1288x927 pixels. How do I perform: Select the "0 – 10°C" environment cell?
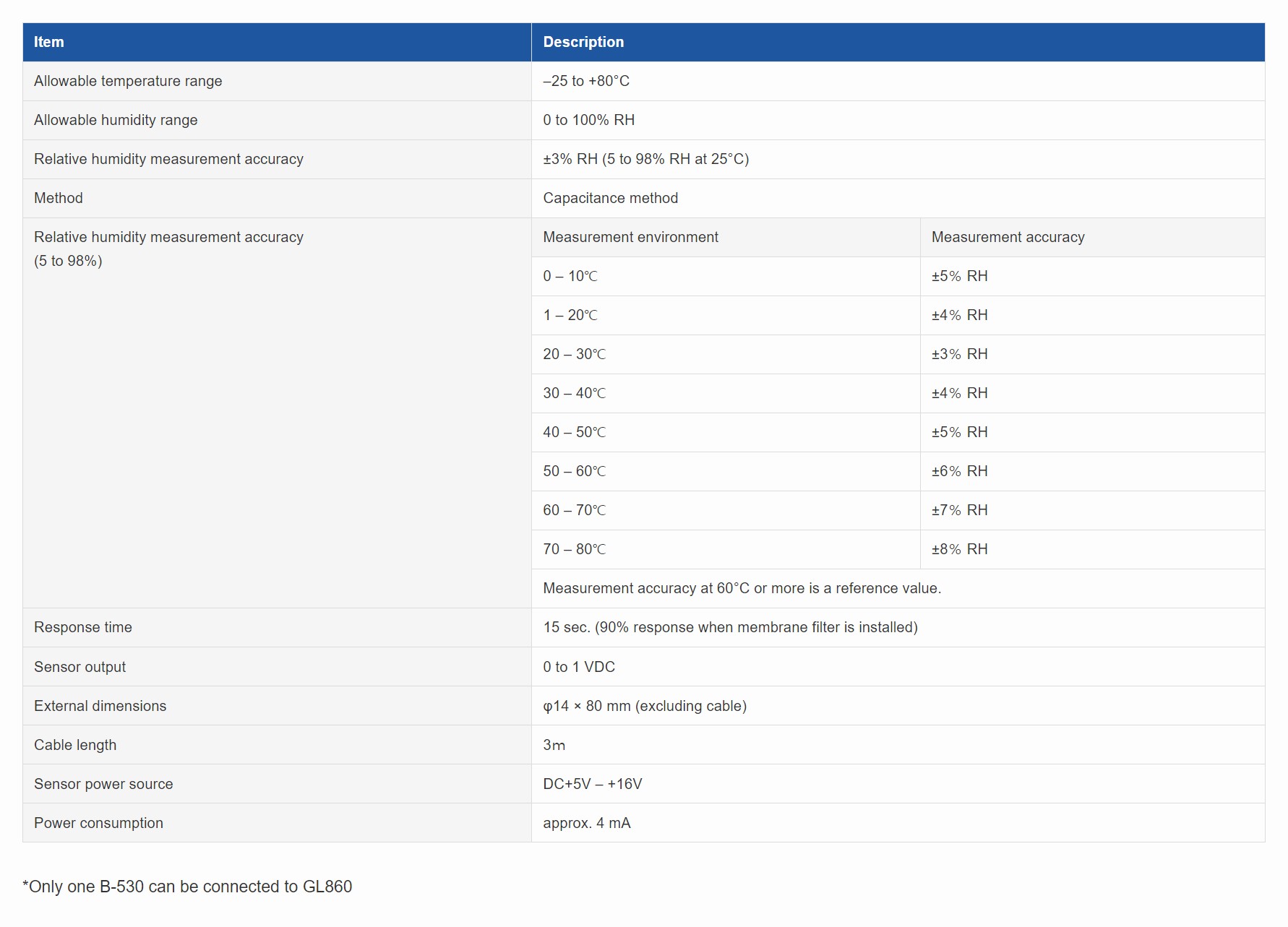click(726, 276)
